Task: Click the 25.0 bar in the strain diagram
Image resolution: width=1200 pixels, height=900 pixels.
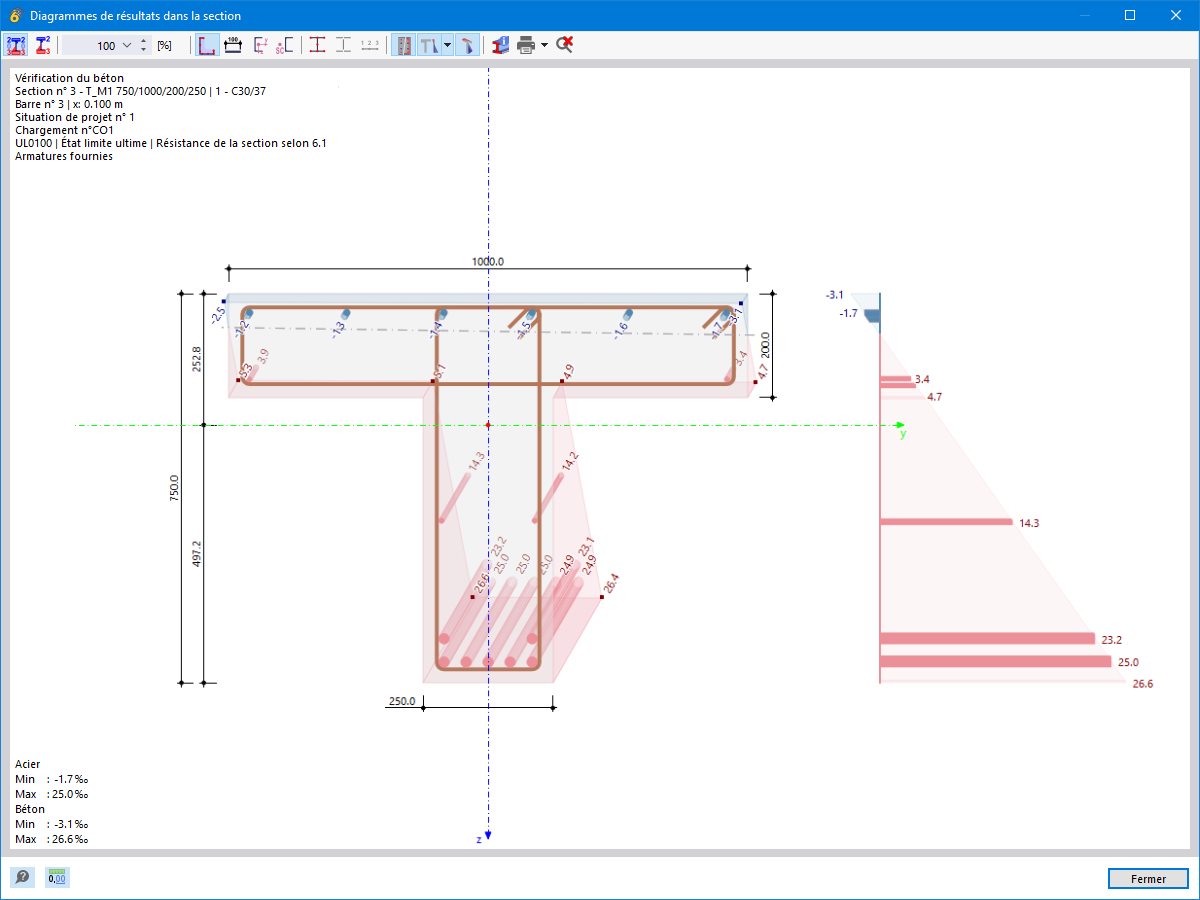Action: click(996, 662)
